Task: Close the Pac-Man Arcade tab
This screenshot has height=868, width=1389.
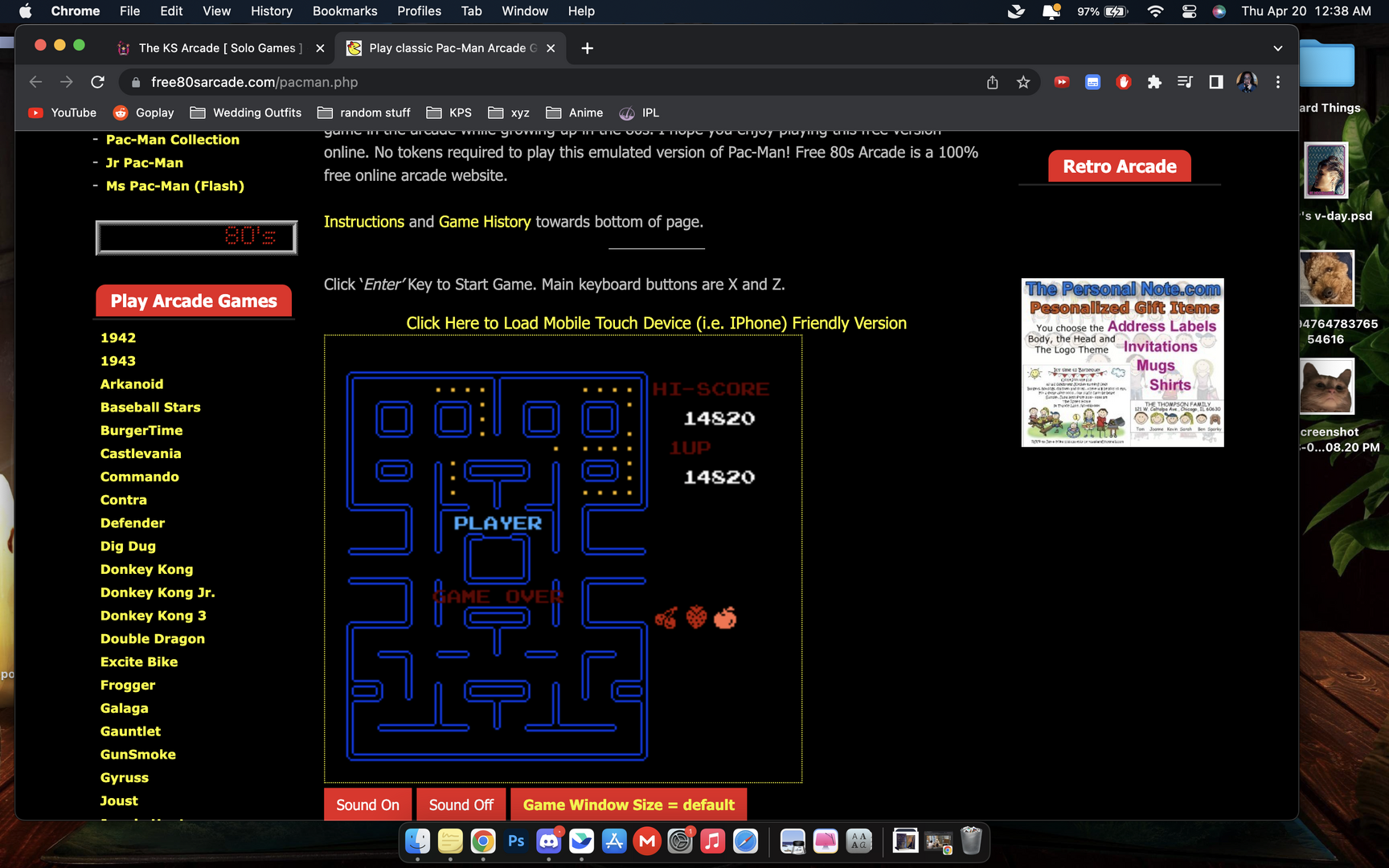Action: point(551,48)
